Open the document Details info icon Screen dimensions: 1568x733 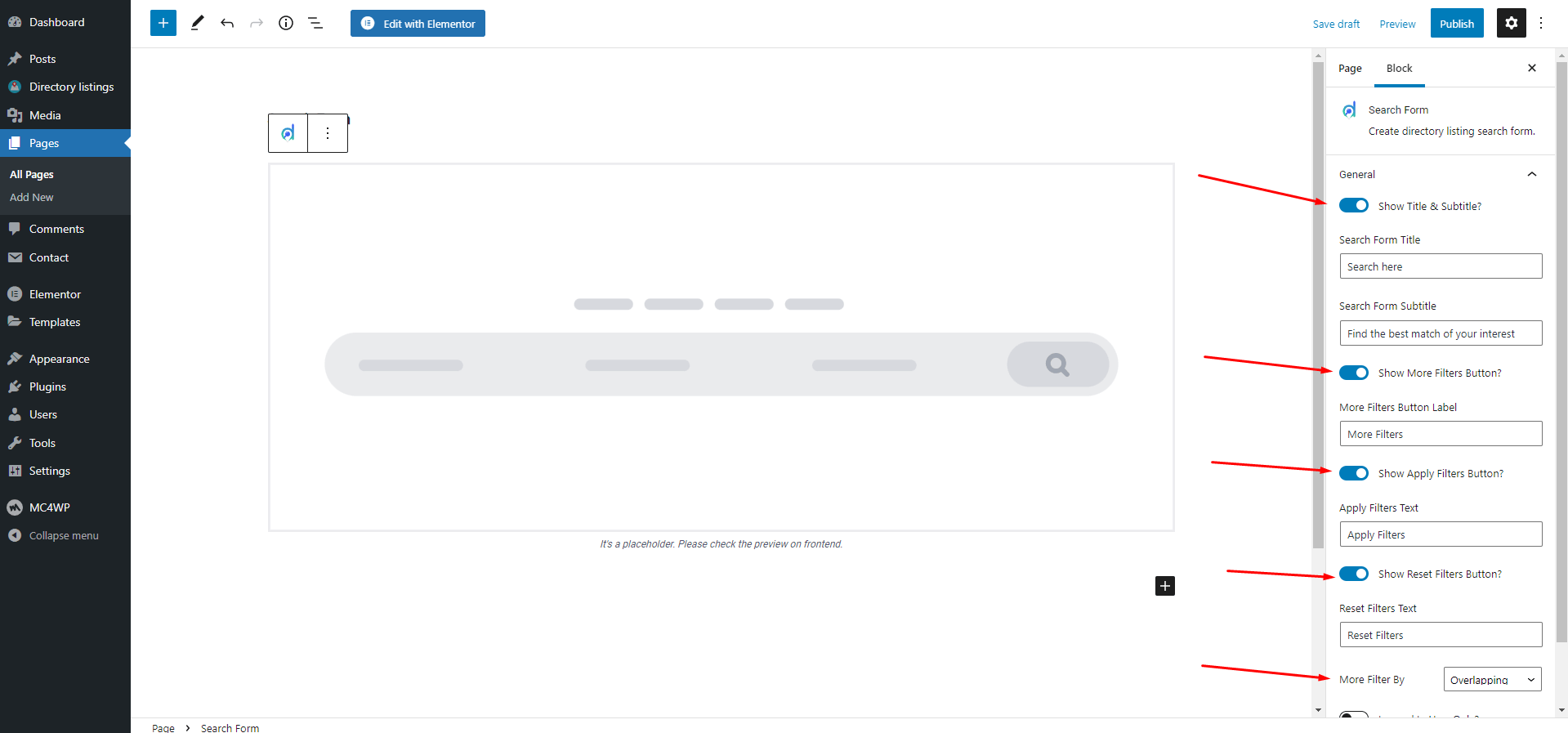point(286,23)
